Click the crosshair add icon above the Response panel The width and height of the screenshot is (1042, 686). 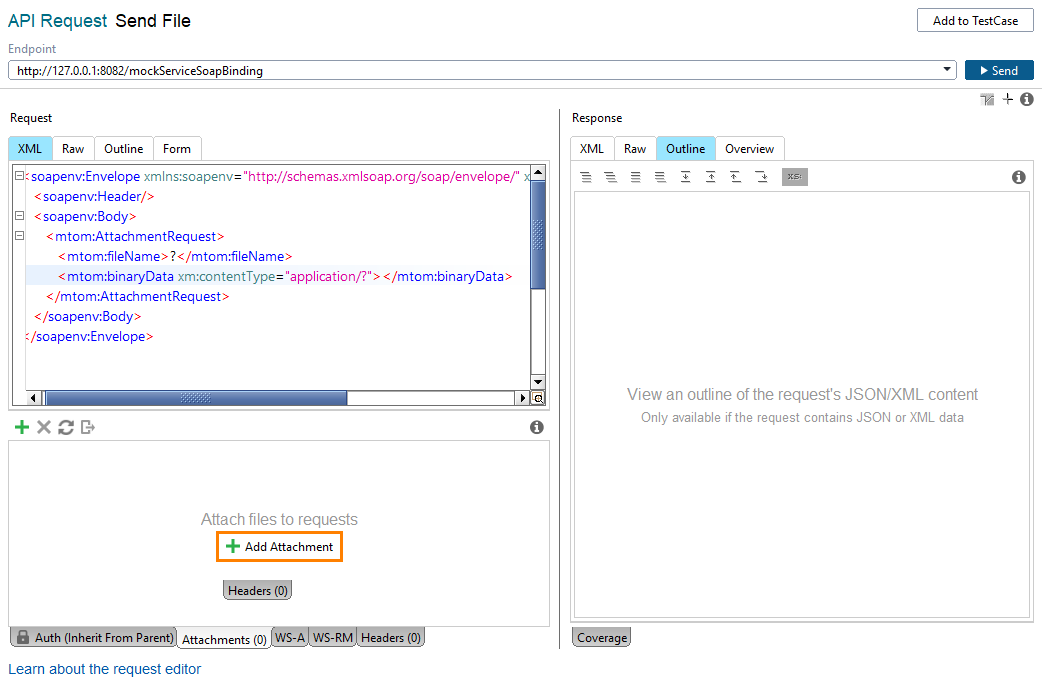click(x=1007, y=99)
